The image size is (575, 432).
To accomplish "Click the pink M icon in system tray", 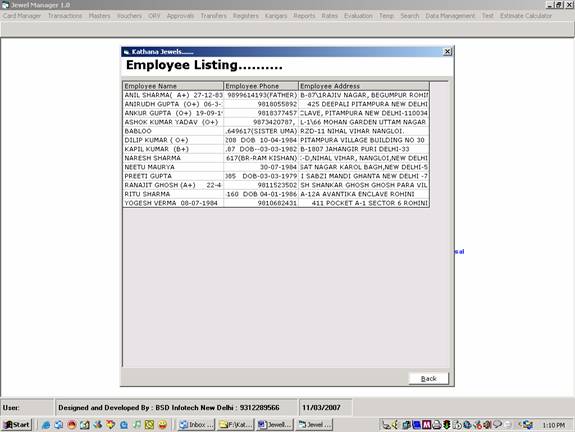I will tap(426, 425).
